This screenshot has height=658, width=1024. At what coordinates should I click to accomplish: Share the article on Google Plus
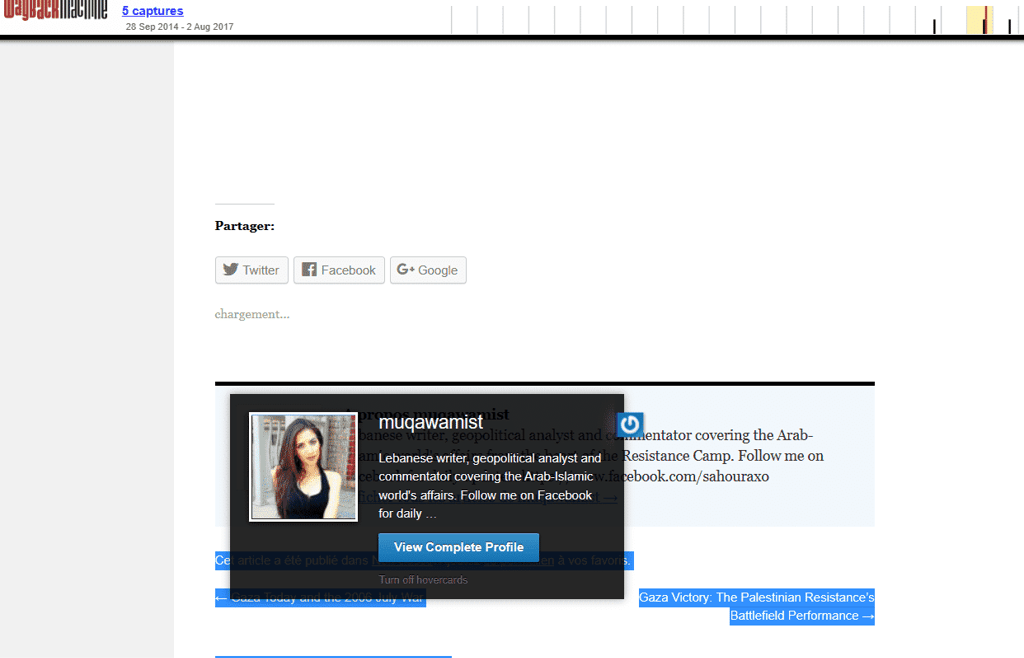[428, 270]
